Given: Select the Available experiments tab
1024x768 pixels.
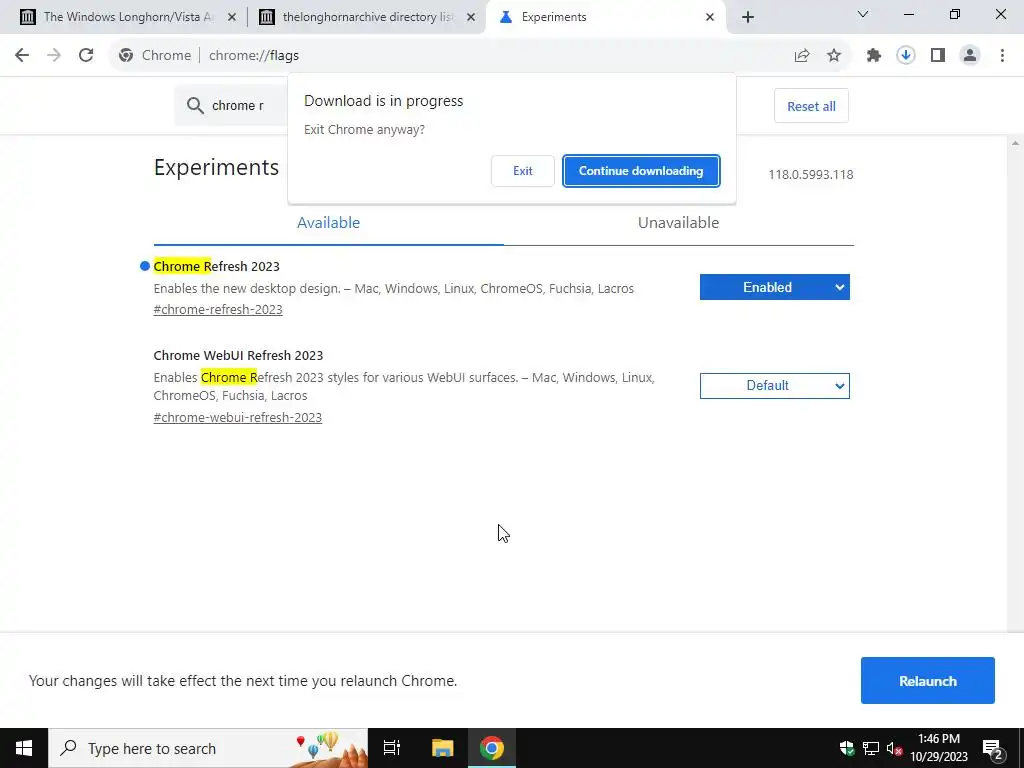Looking at the screenshot, I should click(x=328, y=223).
